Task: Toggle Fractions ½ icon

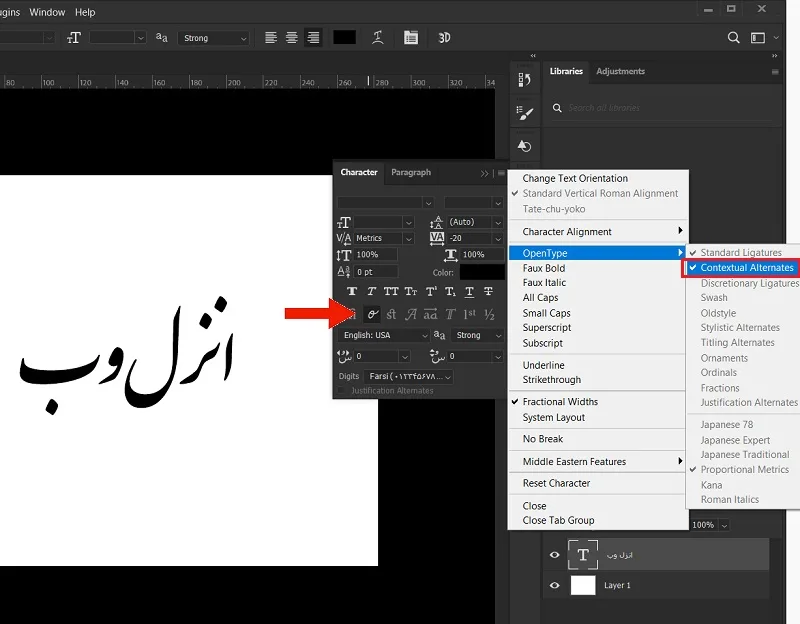Action: pos(489,314)
